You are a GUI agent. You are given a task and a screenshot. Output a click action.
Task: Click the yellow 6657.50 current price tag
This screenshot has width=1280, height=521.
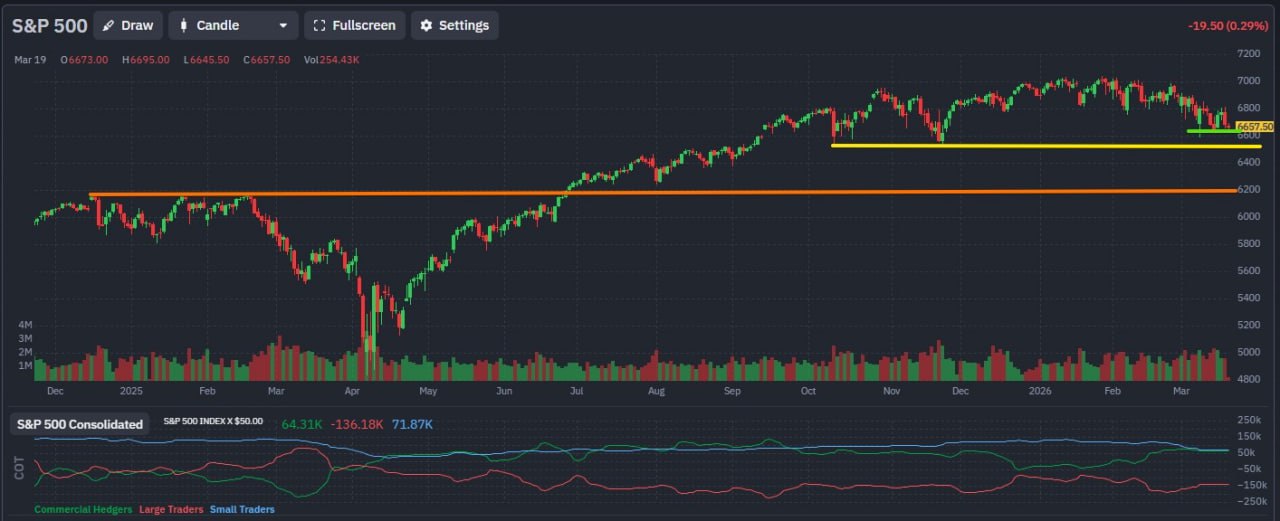(1255, 127)
